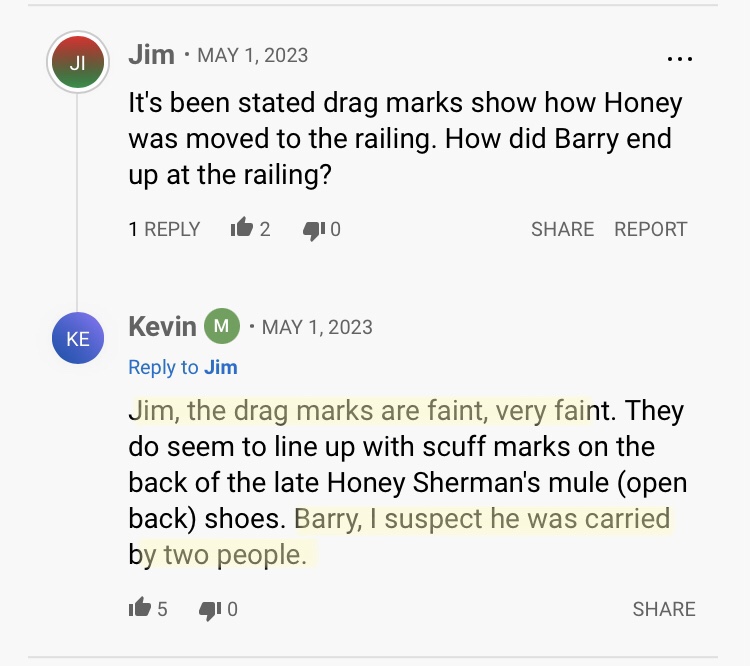
Task: Share Kevin's reply
Action: coord(663,608)
